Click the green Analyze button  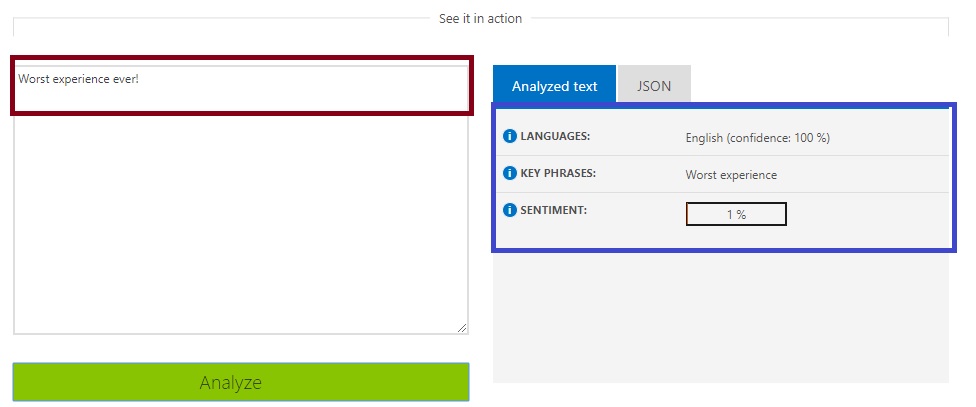pyautogui.click(x=241, y=382)
